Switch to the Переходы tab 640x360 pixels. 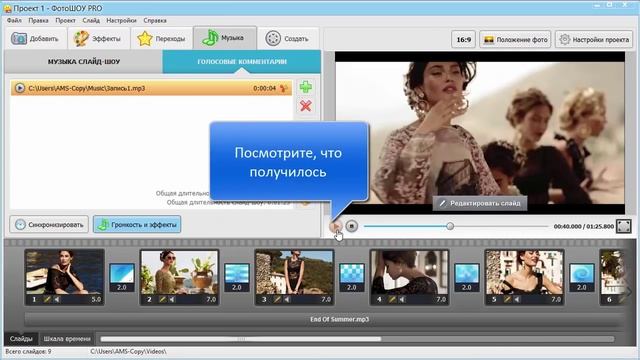point(161,39)
